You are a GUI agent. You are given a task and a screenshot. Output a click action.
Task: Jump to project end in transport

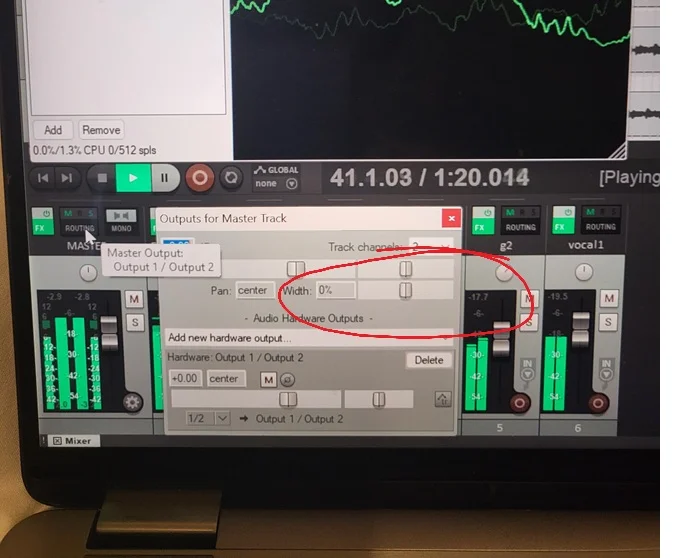click(67, 178)
